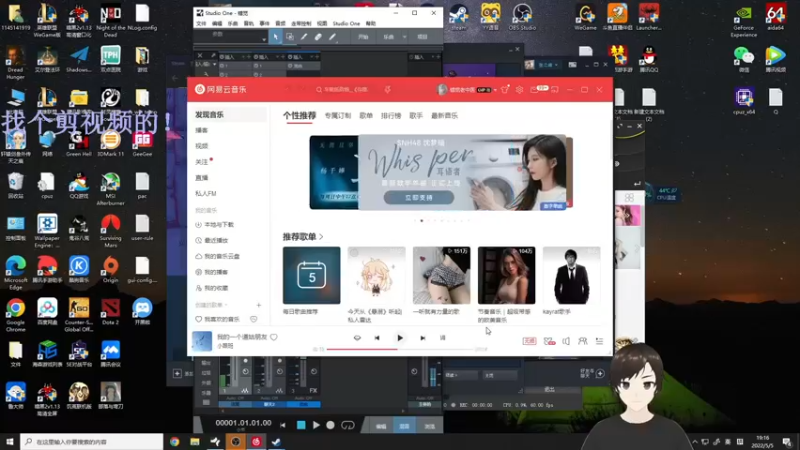Click the 立即支持 banner button
The image size is (800, 450).
(418, 197)
